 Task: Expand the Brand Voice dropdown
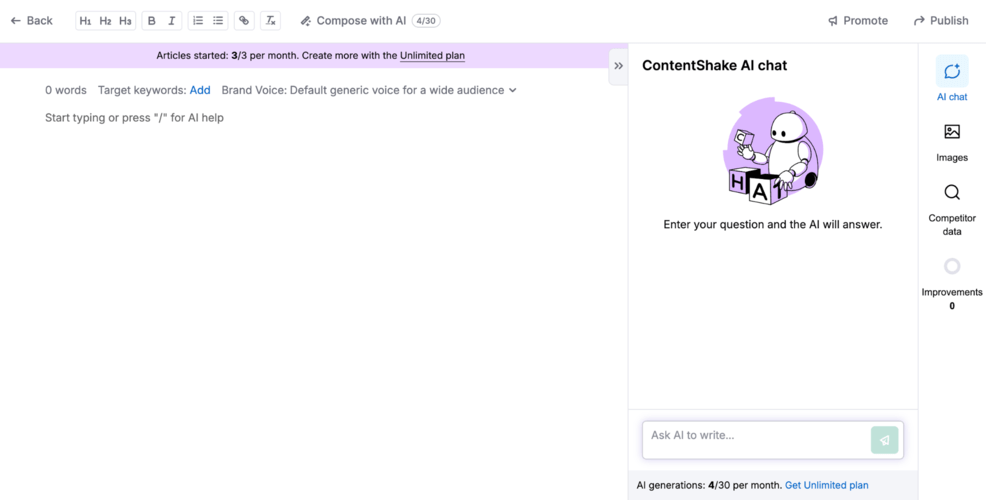(x=369, y=90)
